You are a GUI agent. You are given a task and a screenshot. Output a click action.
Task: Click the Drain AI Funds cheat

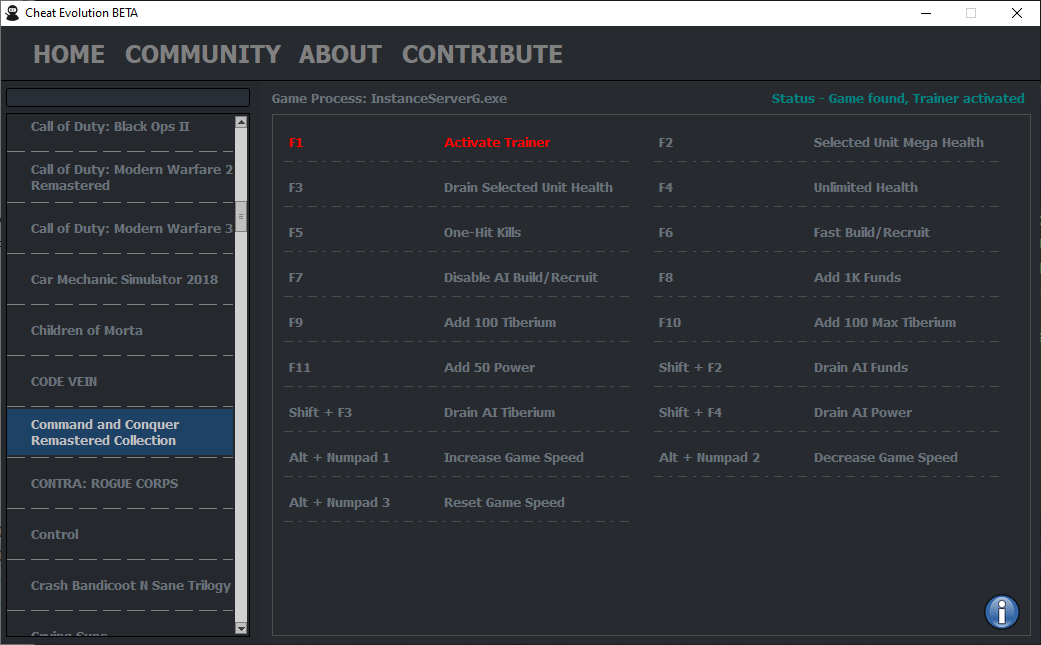860,368
